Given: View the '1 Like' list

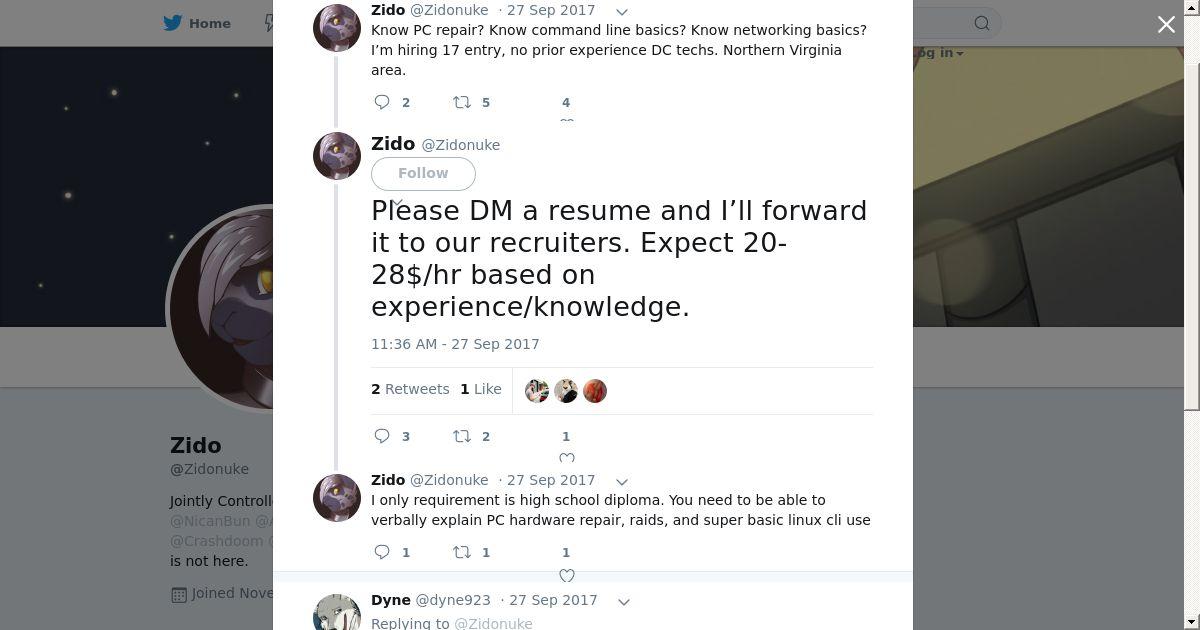Looking at the screenshot, I should tap(481, 389).
